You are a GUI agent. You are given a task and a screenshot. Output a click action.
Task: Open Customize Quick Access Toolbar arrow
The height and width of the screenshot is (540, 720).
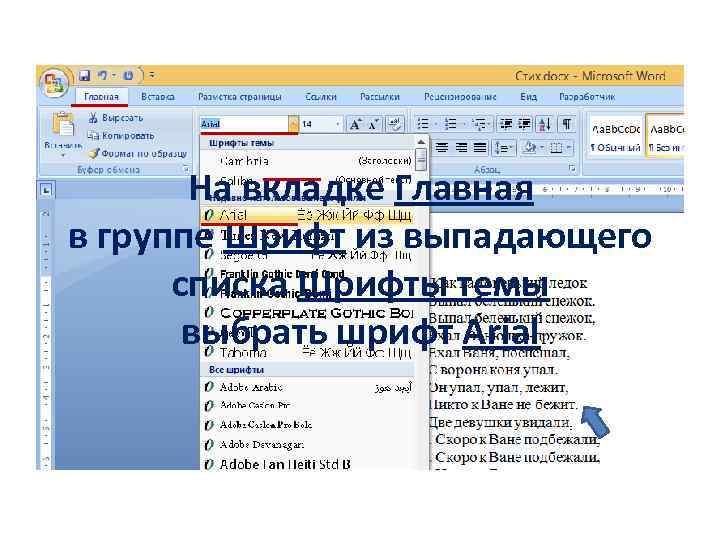click(x=152, y=75)
